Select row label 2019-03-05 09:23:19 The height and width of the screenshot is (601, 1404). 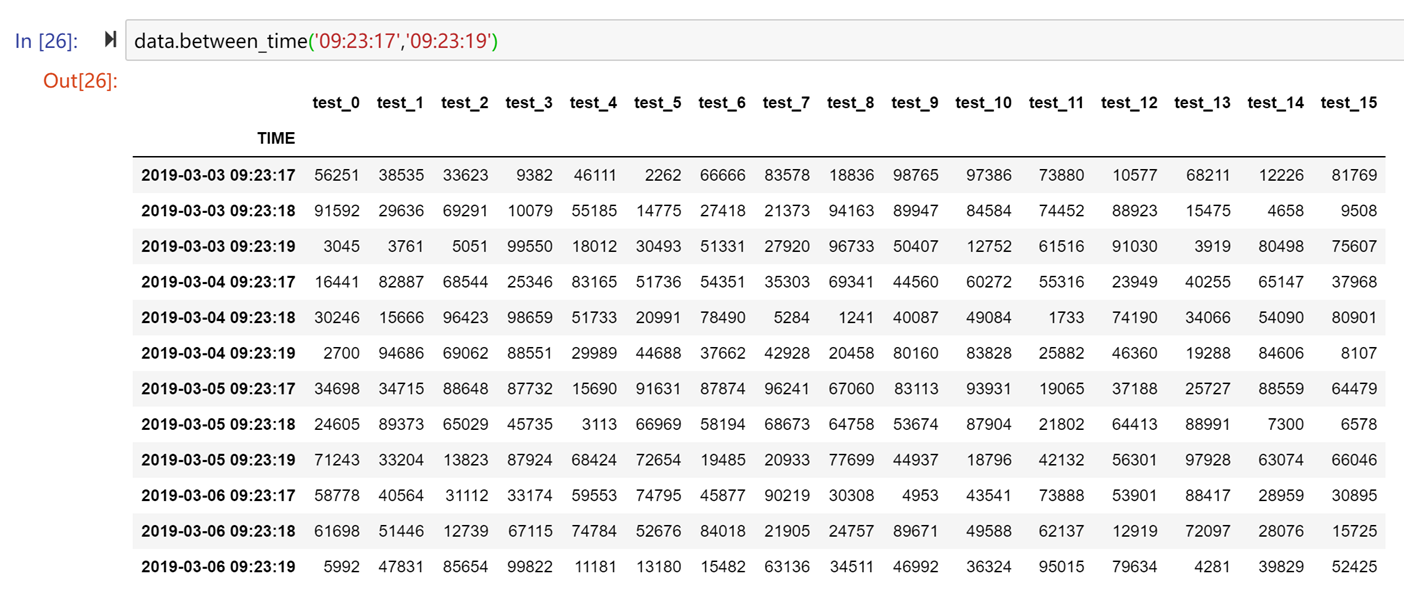[x=218, y=460]
